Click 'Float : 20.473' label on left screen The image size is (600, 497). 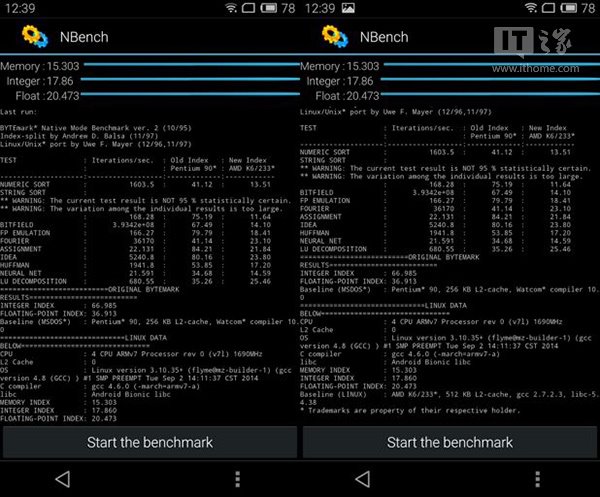tap(47, 96)
